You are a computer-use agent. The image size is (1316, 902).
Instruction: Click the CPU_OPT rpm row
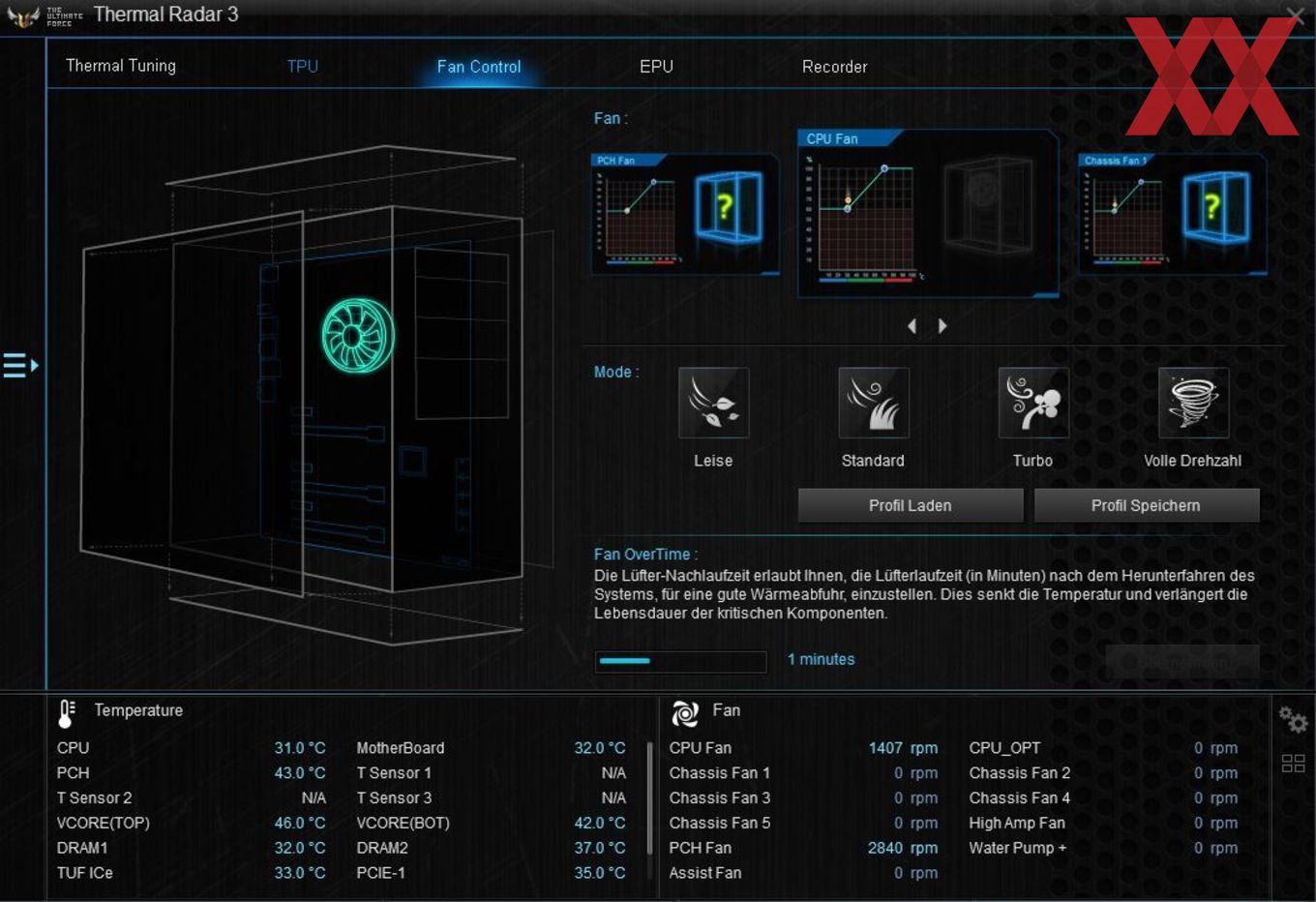tap(1103, 748)
